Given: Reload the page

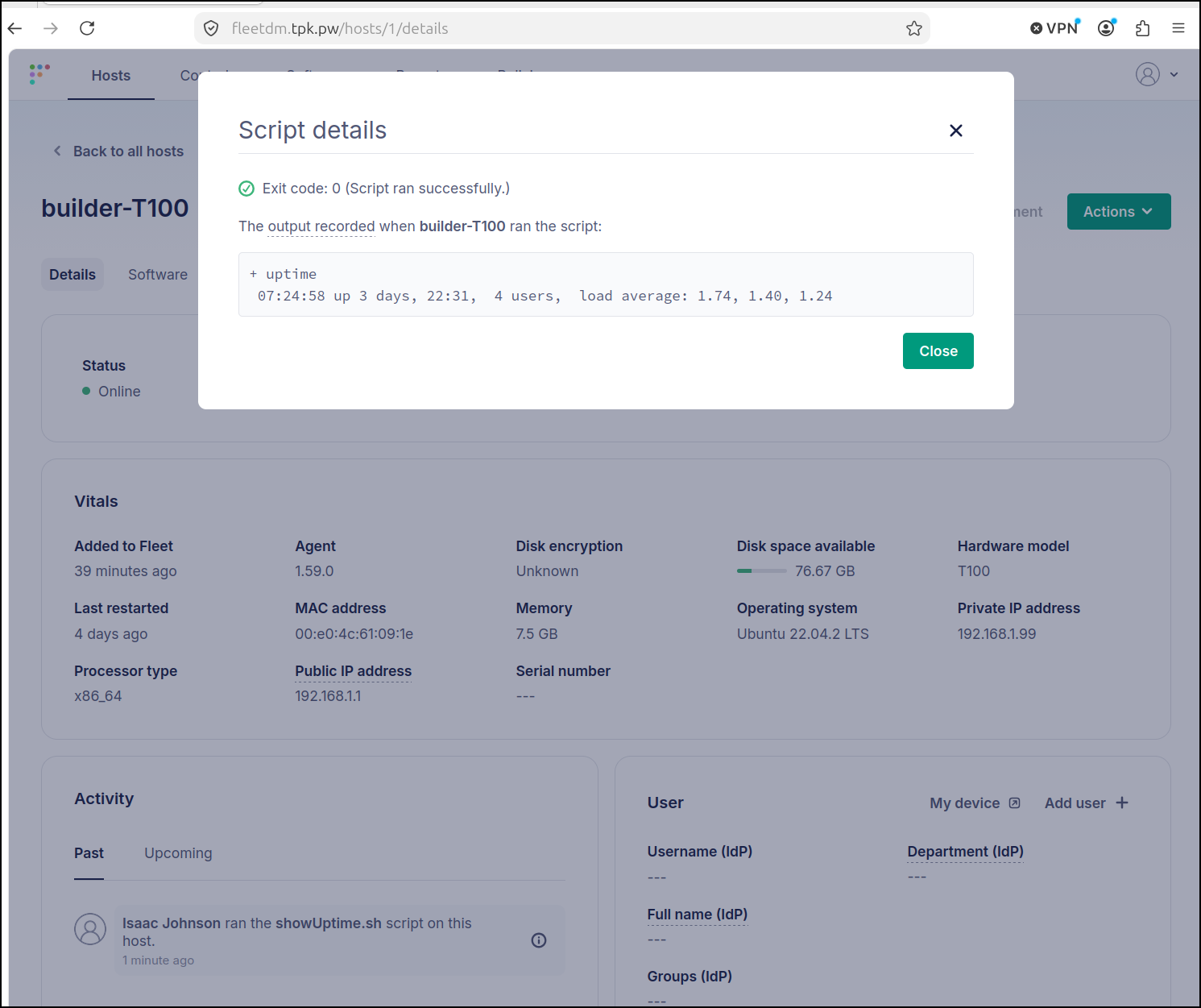Looking at the screenshot, I should 87,29.
